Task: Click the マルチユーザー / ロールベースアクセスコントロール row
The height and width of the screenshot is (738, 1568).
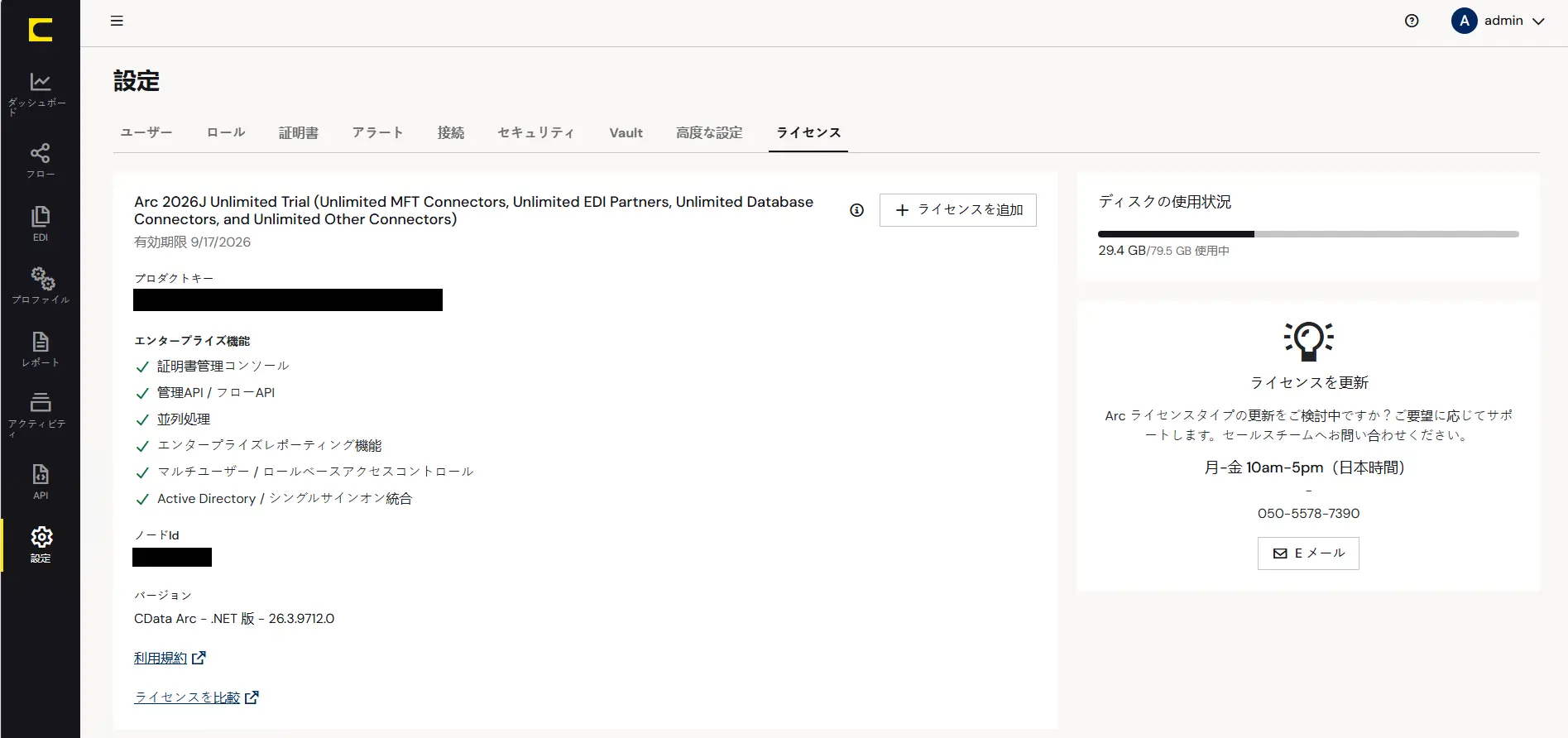Action: (304, 472)
